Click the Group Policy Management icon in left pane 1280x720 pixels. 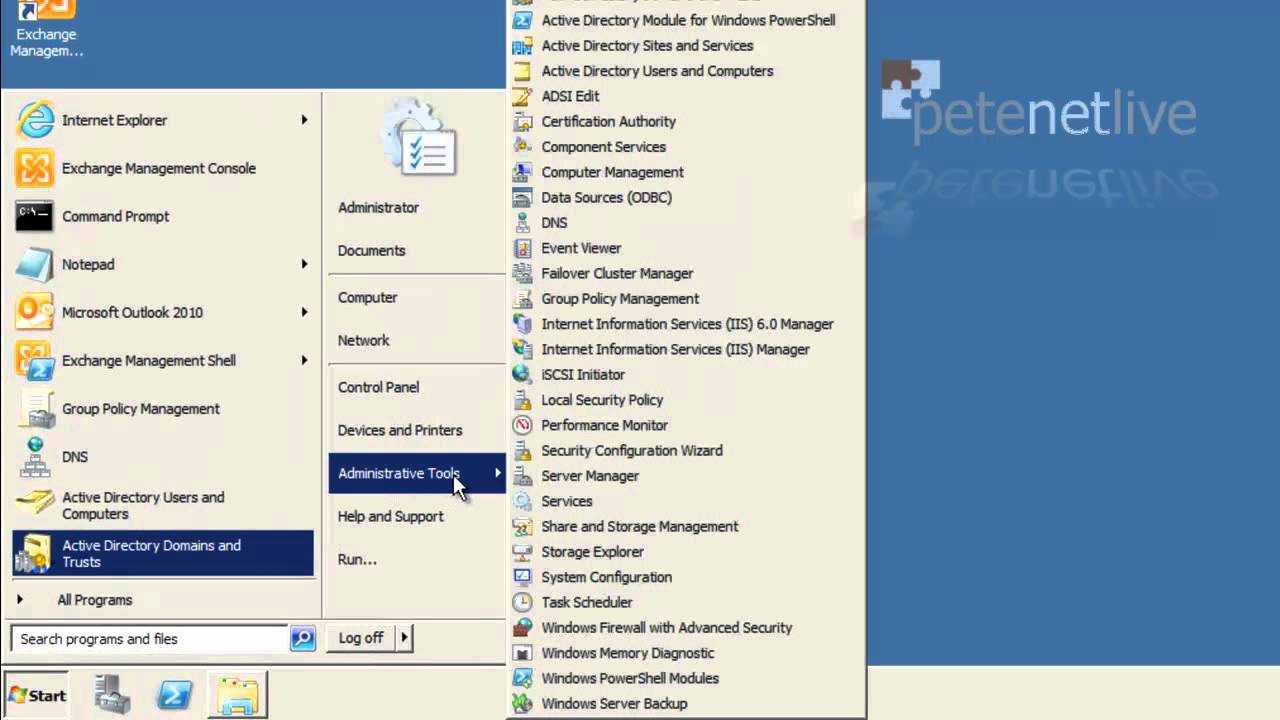pyautogui.click(x=35, y=408)
